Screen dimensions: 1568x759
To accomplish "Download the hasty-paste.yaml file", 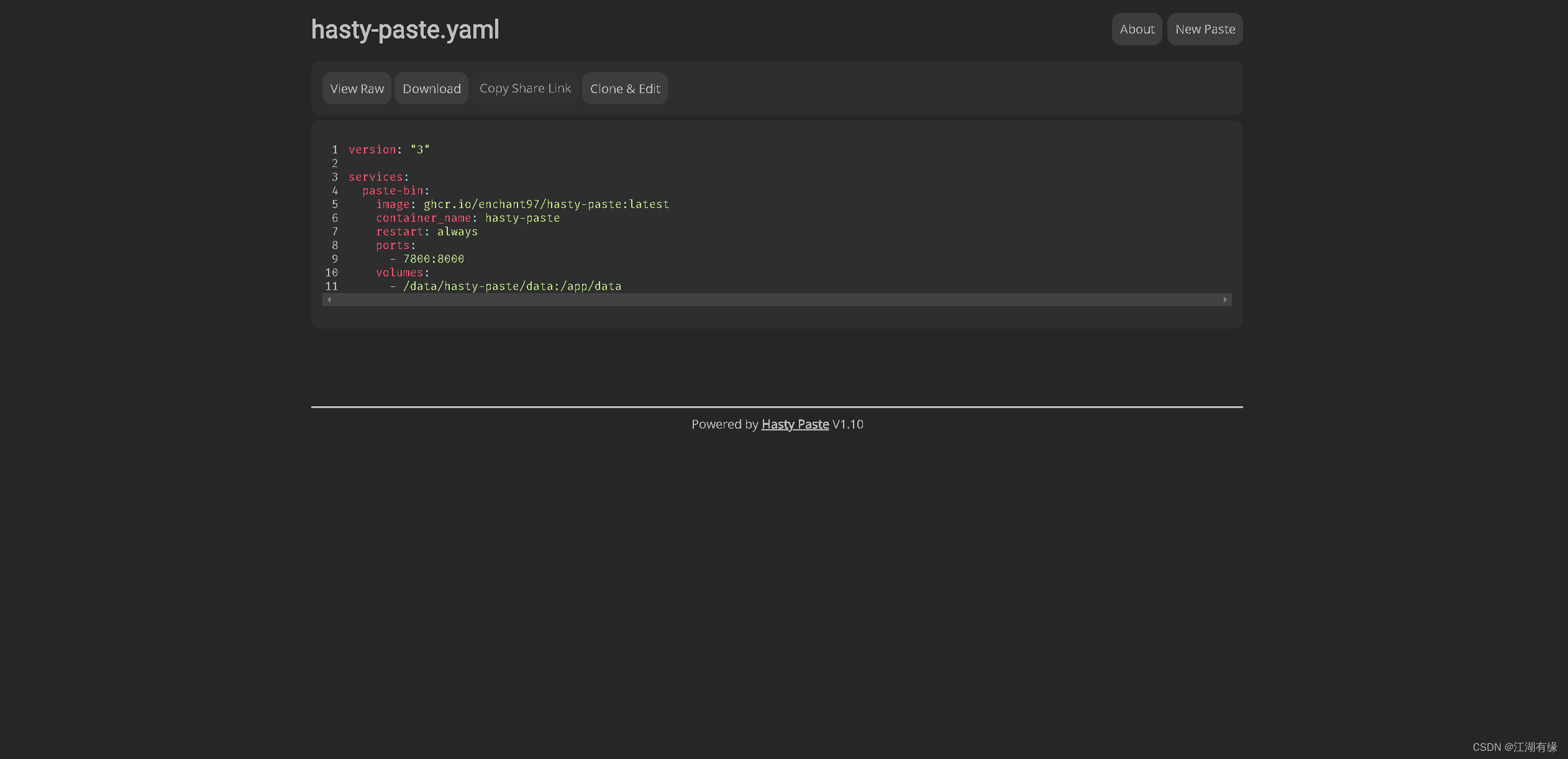I will point(431,89).
